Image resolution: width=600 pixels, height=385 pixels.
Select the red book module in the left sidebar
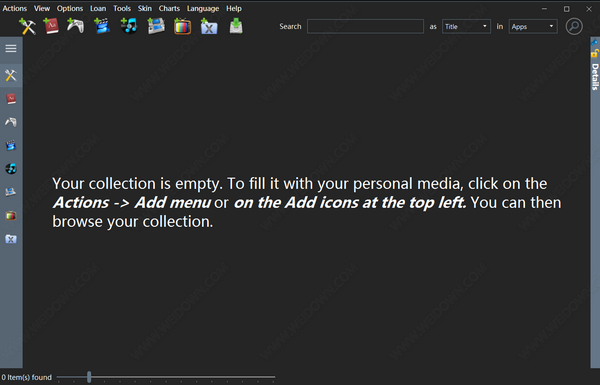point(11,99)
